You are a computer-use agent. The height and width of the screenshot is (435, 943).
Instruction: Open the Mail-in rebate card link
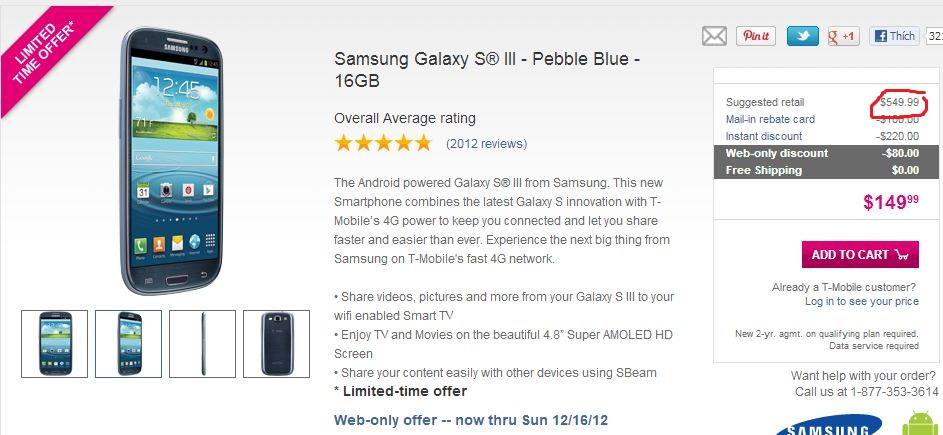tap(770, 119)
